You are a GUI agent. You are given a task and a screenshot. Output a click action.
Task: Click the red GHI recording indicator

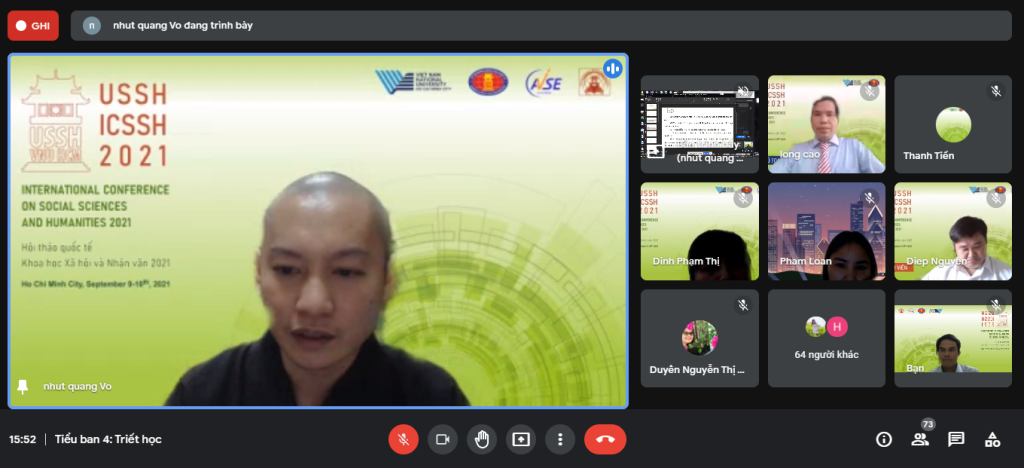click(x=33, y=25)
